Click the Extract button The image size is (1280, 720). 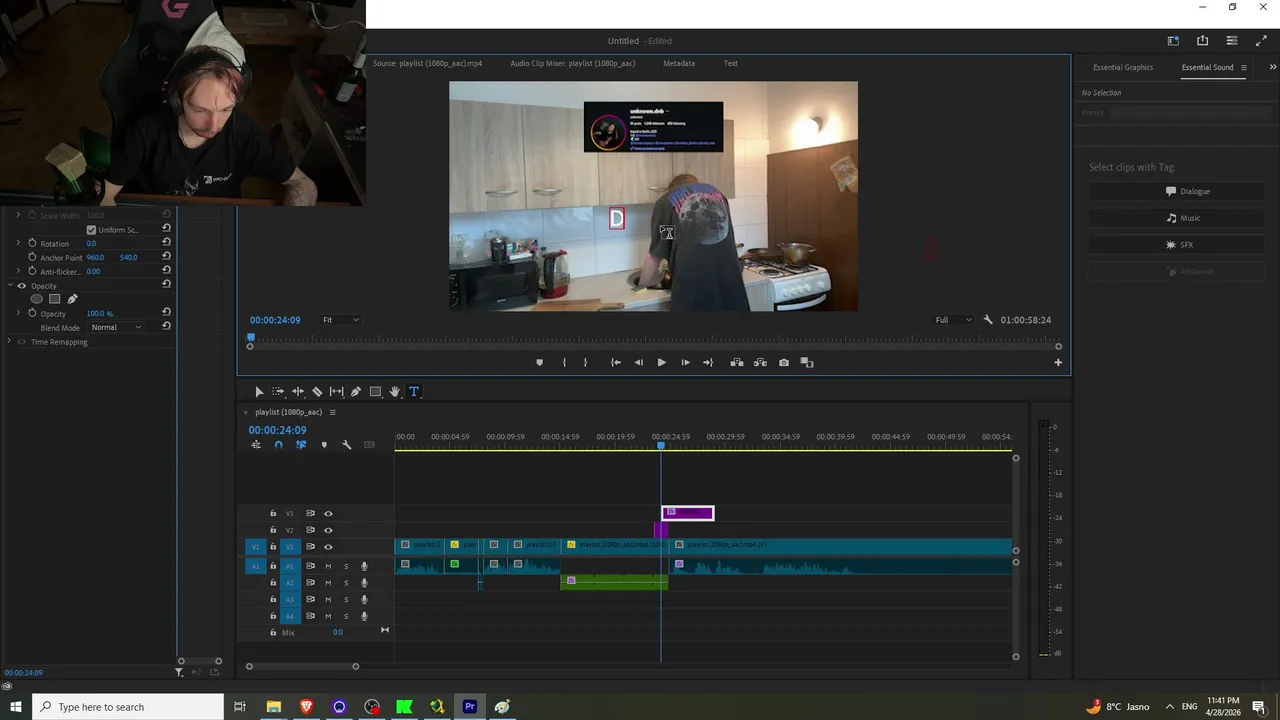pos(760,363)
